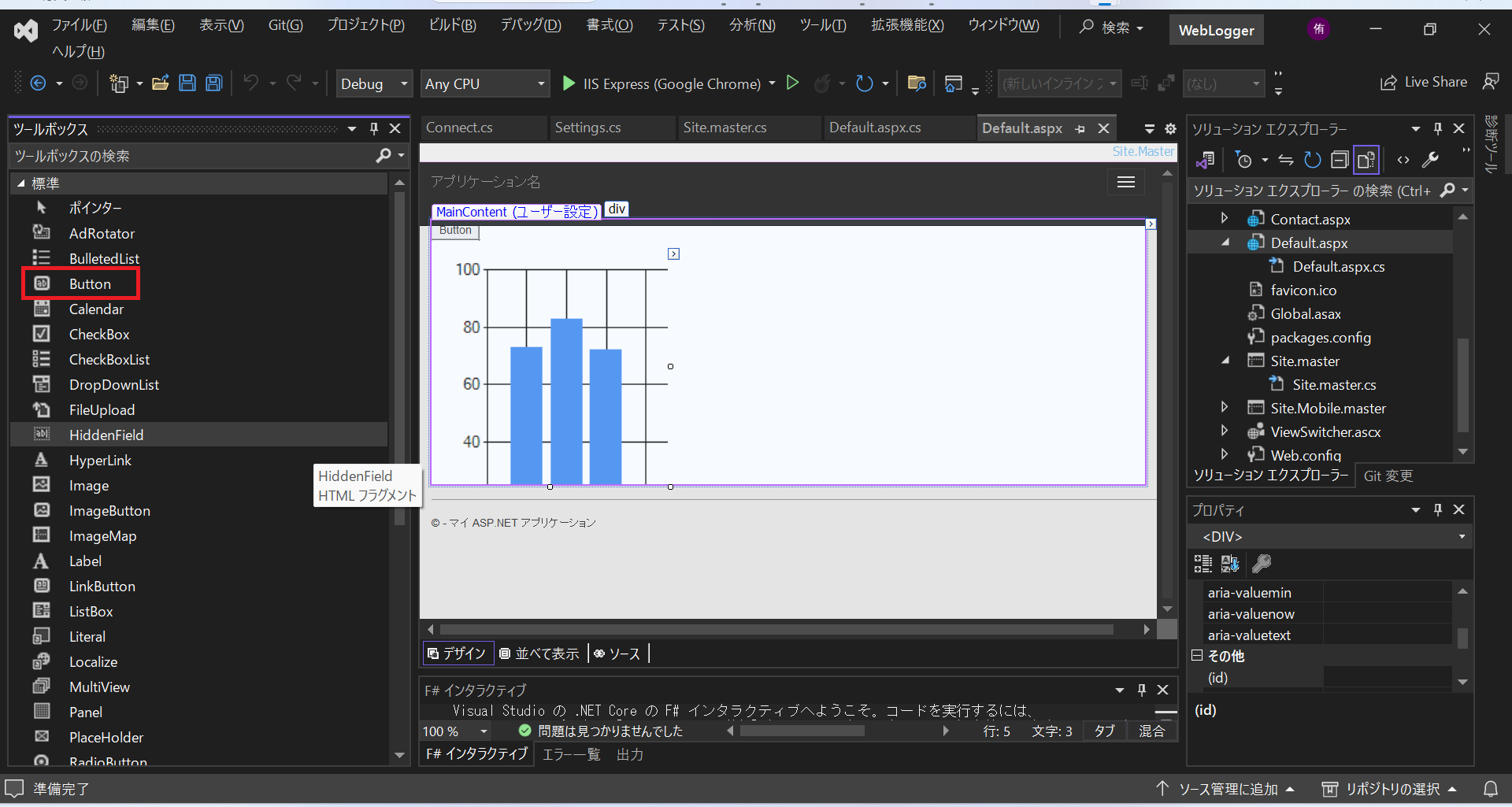The width and height of the screenshot is (1512, 807).
Task: Start debugging with IIS Express green play button
Action: click(569, 83)
